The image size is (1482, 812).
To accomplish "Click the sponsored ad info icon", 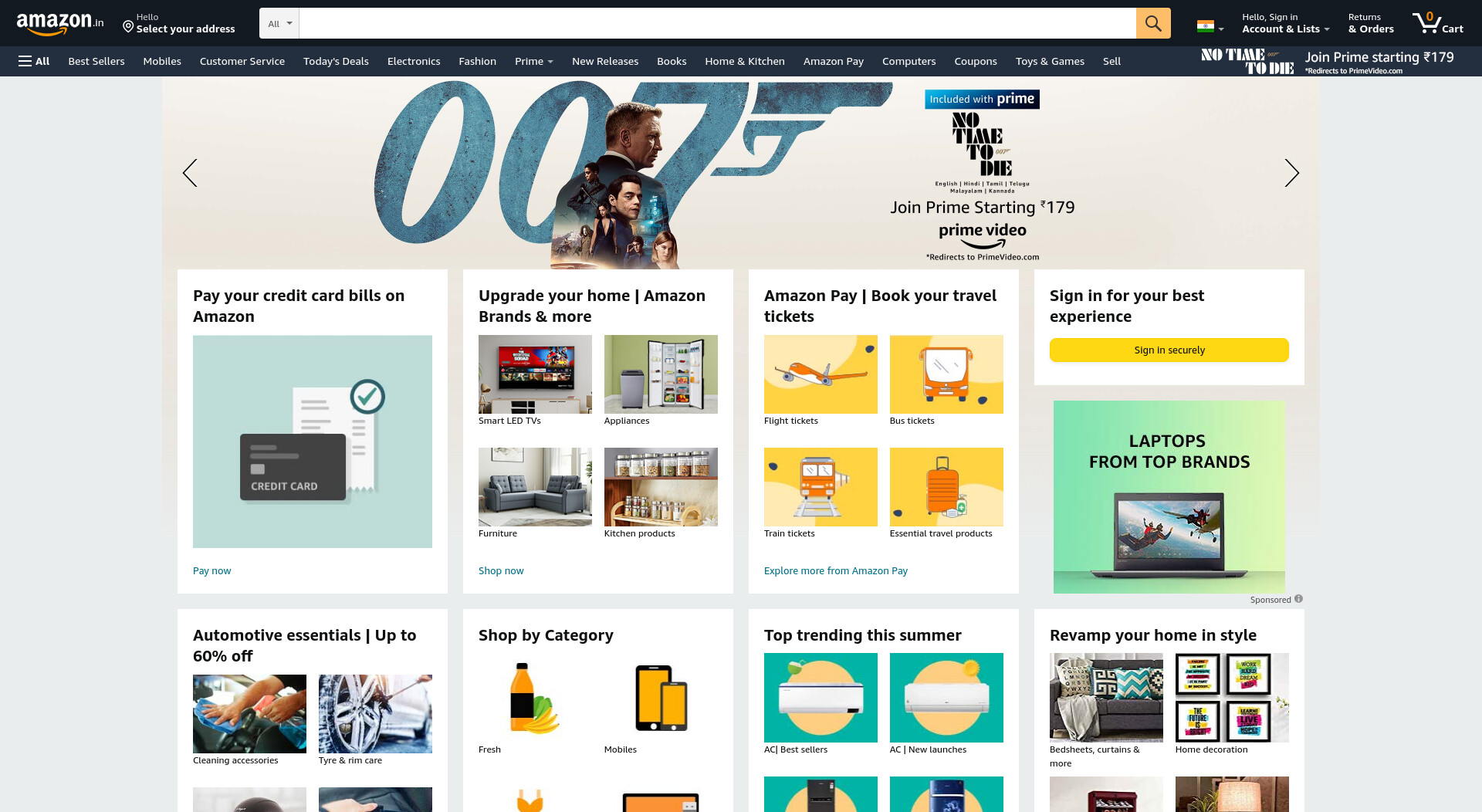I will pyautogui.click(x=1298, y=599).
